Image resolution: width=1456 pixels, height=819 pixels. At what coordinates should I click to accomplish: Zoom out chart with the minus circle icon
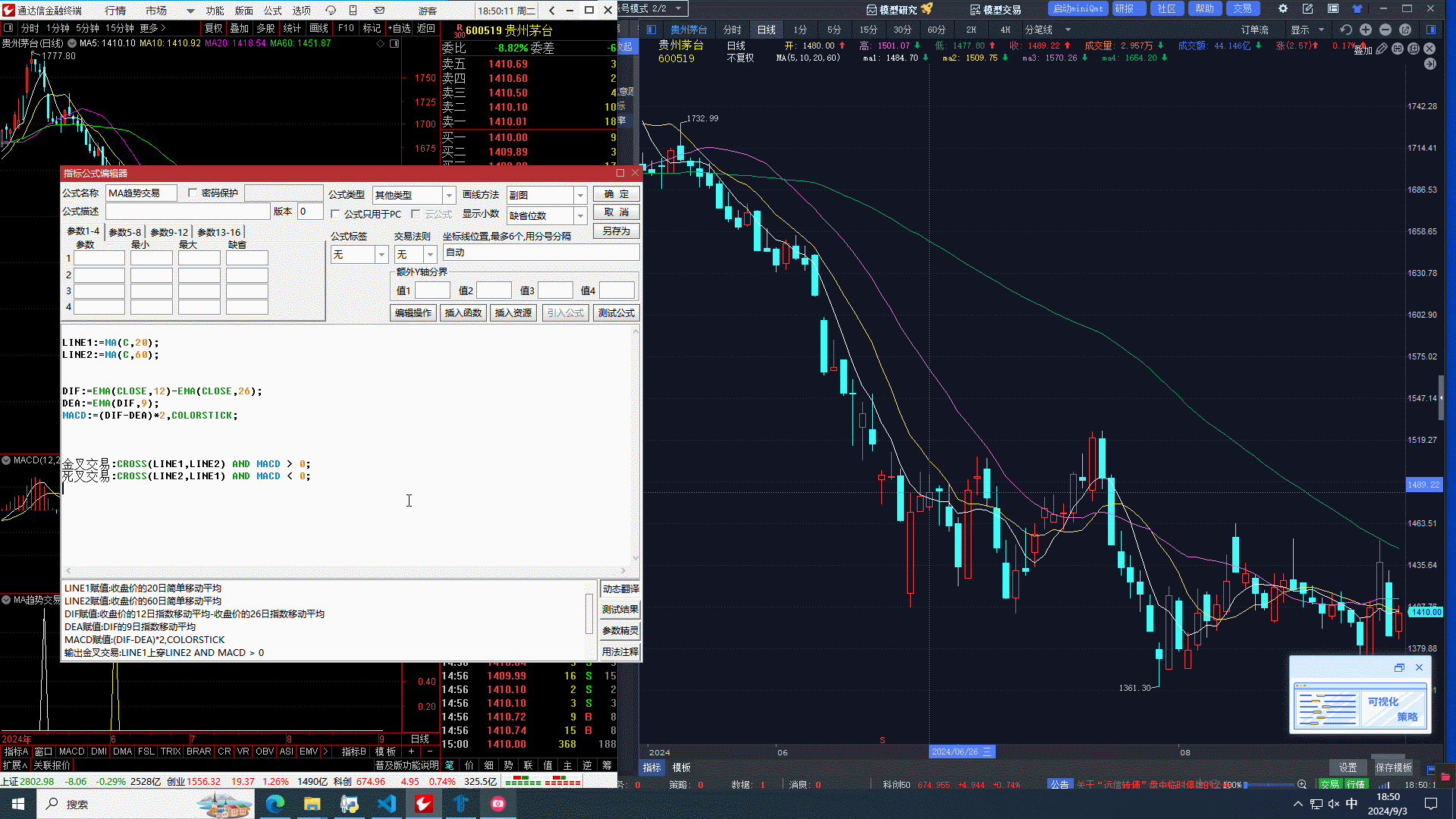click(x=1385, y=30)
